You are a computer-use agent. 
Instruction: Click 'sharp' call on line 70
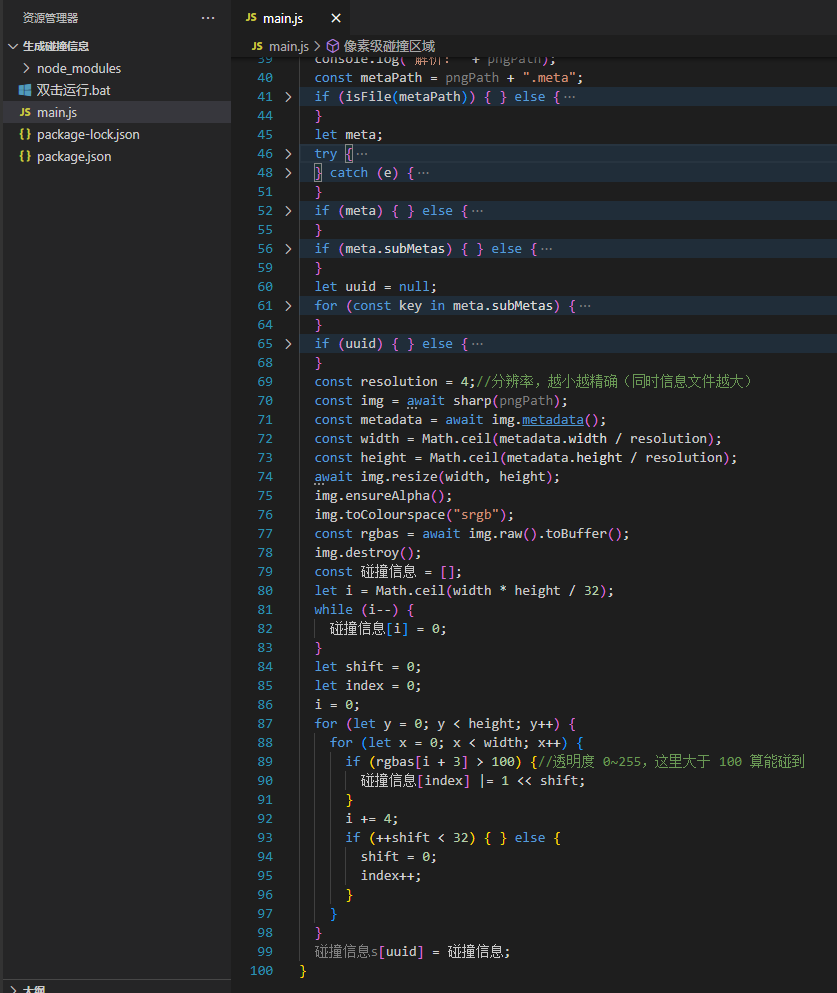click(472, 401)
